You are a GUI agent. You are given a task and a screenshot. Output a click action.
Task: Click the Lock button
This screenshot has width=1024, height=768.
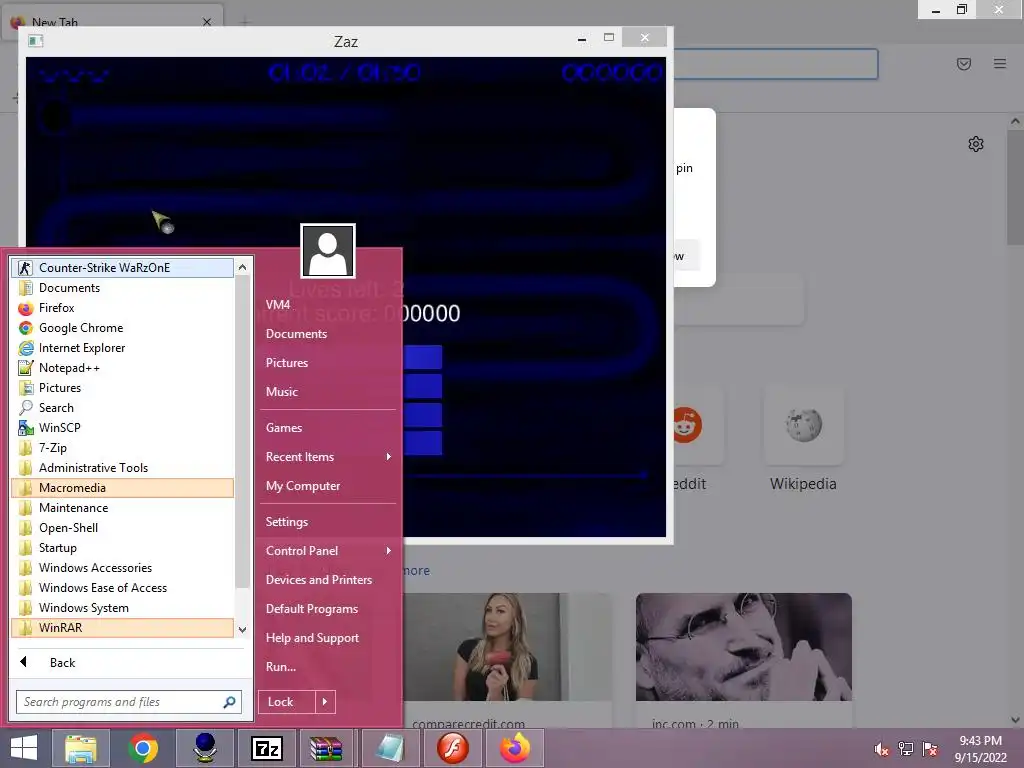(287, 702)
